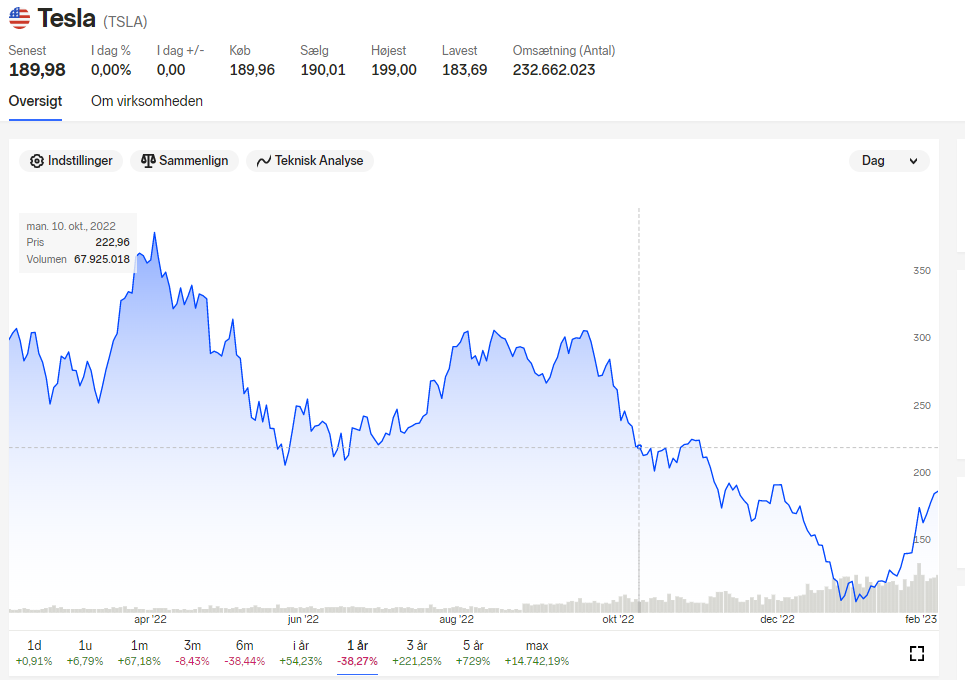Click the jun '22 axis label

(303, 619)
